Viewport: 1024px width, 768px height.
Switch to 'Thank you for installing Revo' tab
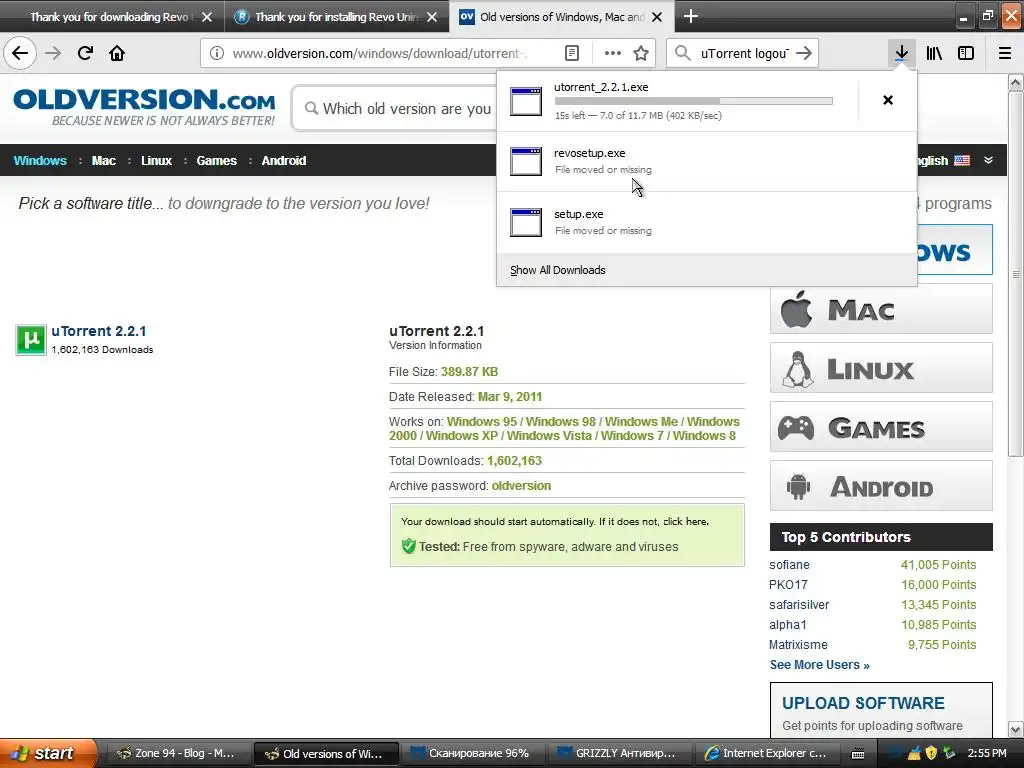click(336, 17)
